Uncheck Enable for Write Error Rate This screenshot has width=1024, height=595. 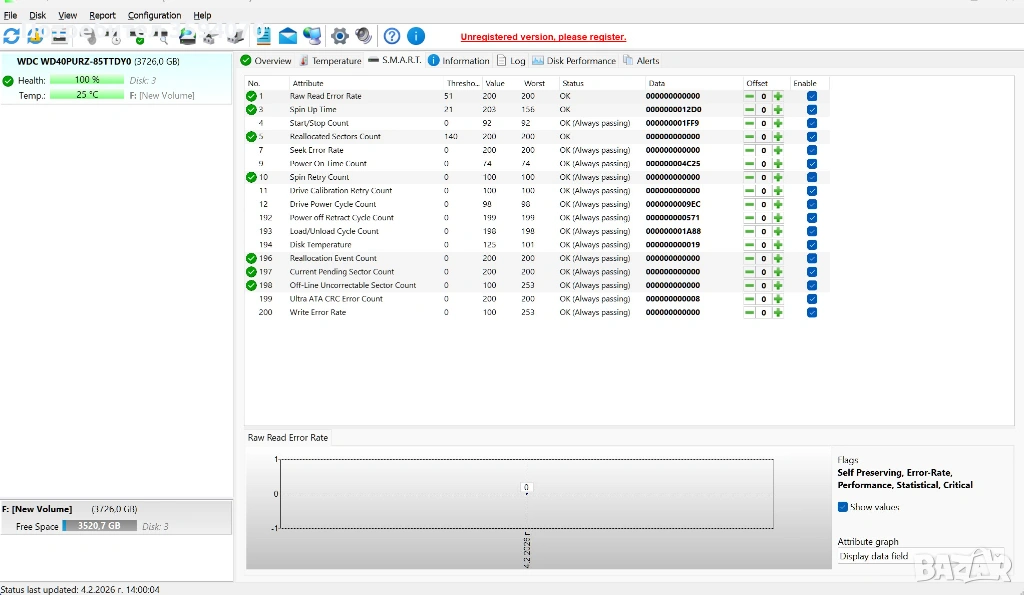[812, 312]
